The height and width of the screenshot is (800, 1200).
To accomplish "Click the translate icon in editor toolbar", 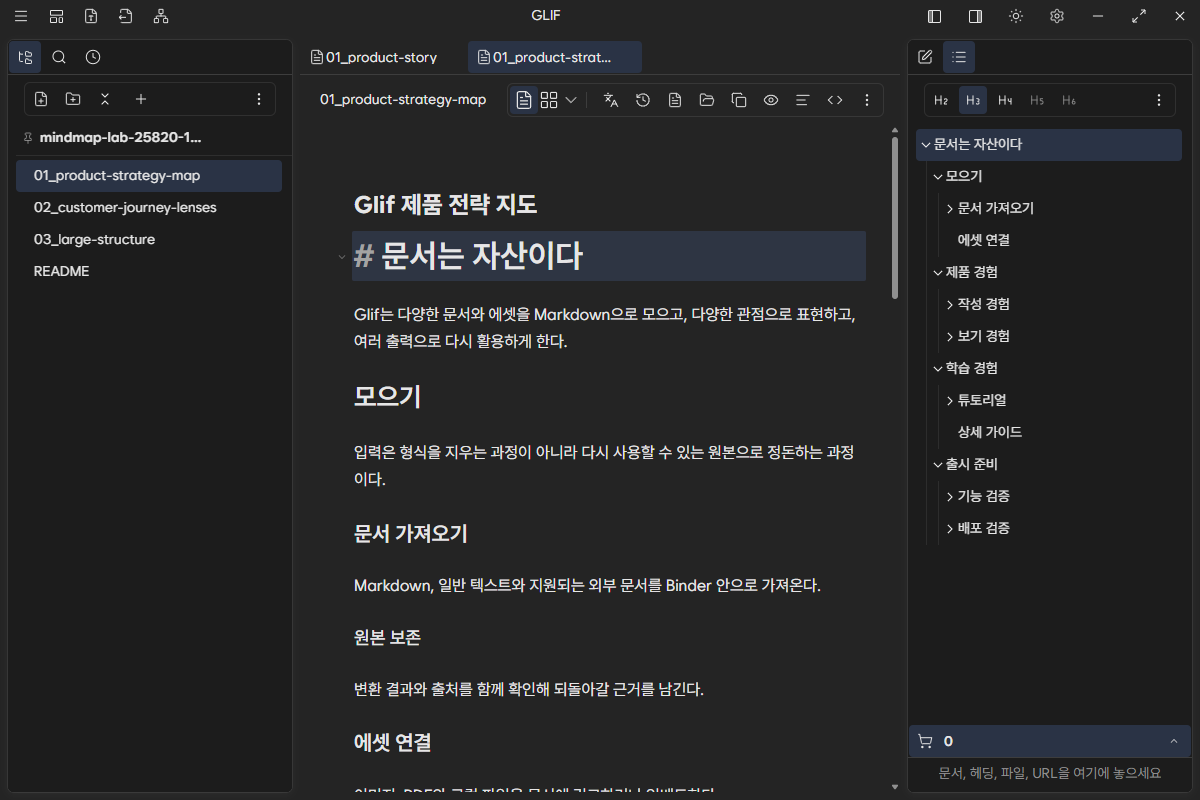I will click(611, 100).
